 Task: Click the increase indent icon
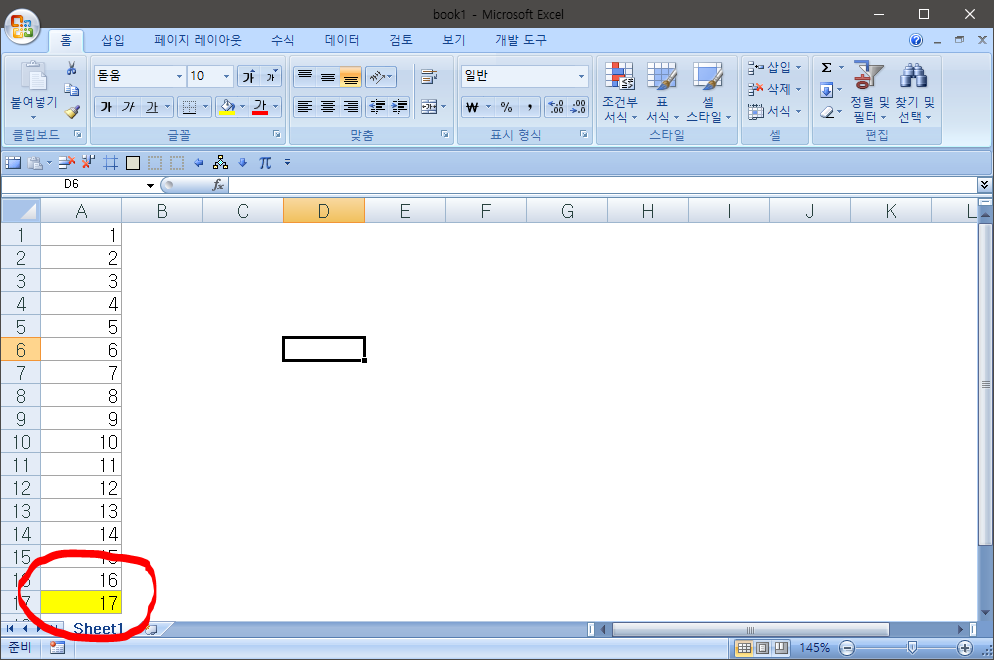pos(399,107)
